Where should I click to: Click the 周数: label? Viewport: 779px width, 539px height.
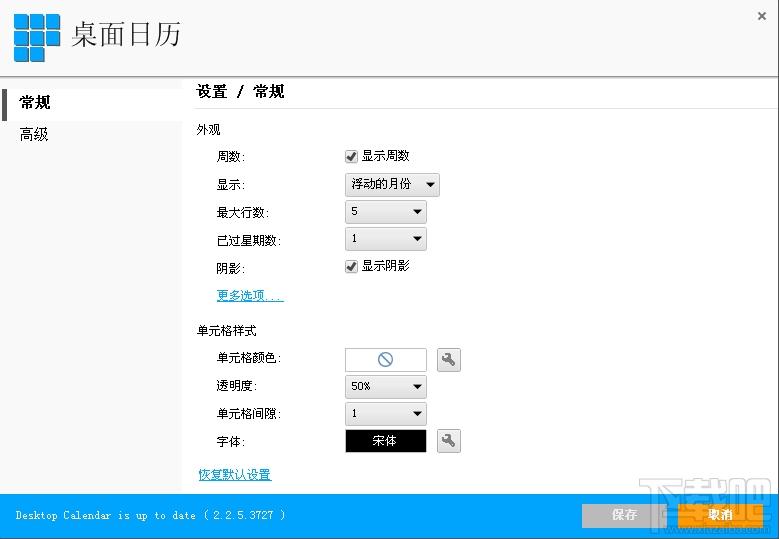pos(231,157)
